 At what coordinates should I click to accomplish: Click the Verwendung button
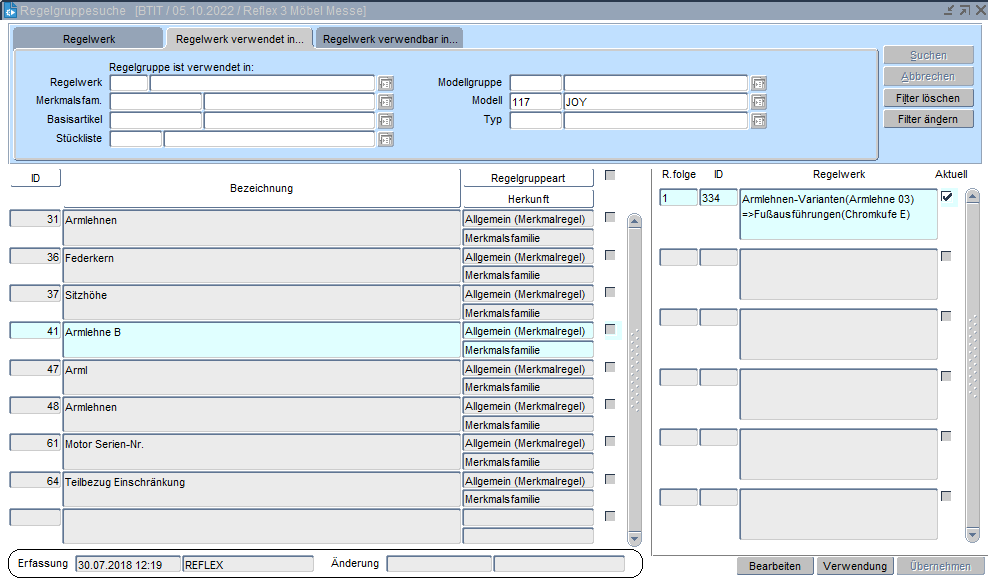pyautogui.click(x=855, y=566)
